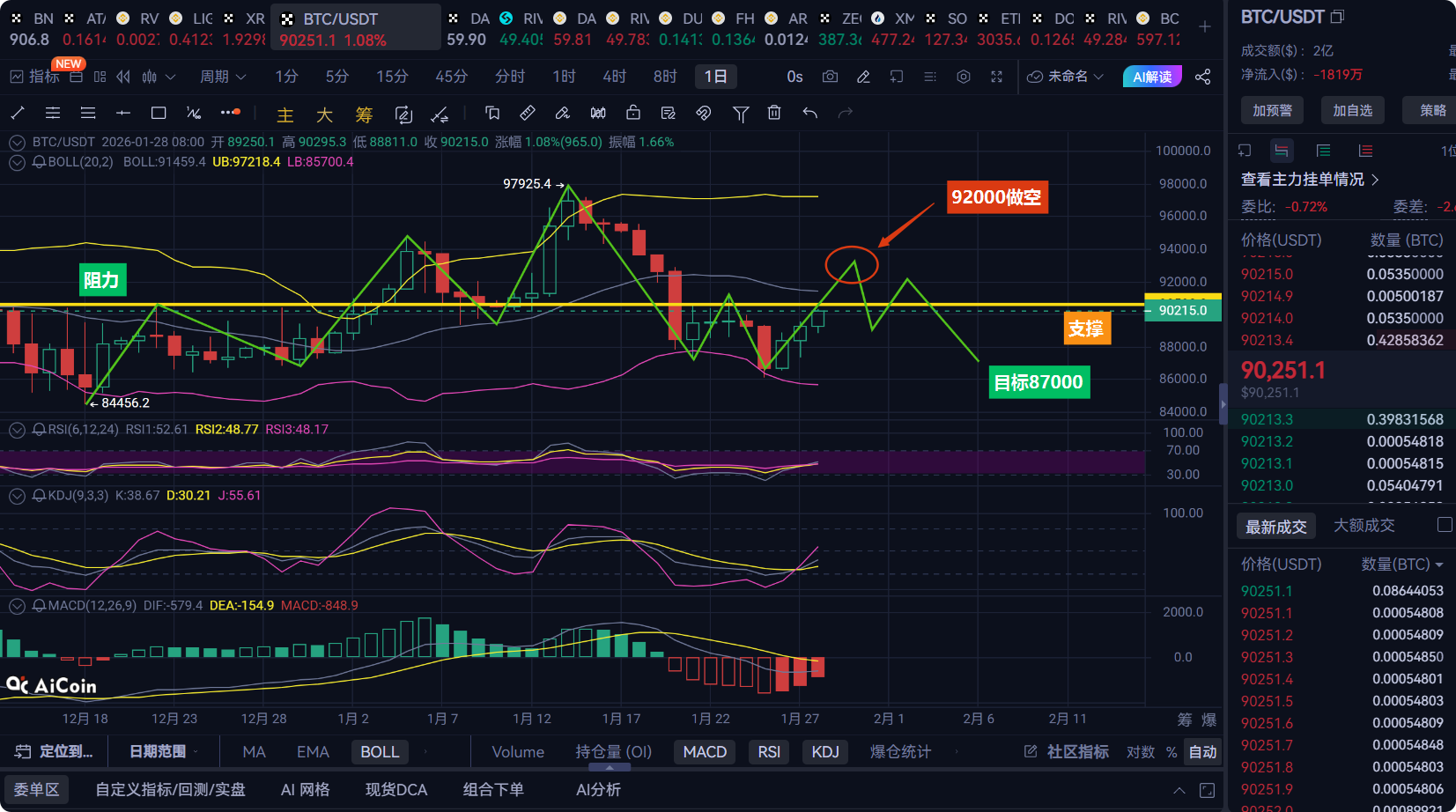1456x812 pixels.
Task: Select the ruler measurement tool
Action: [527, 113]
